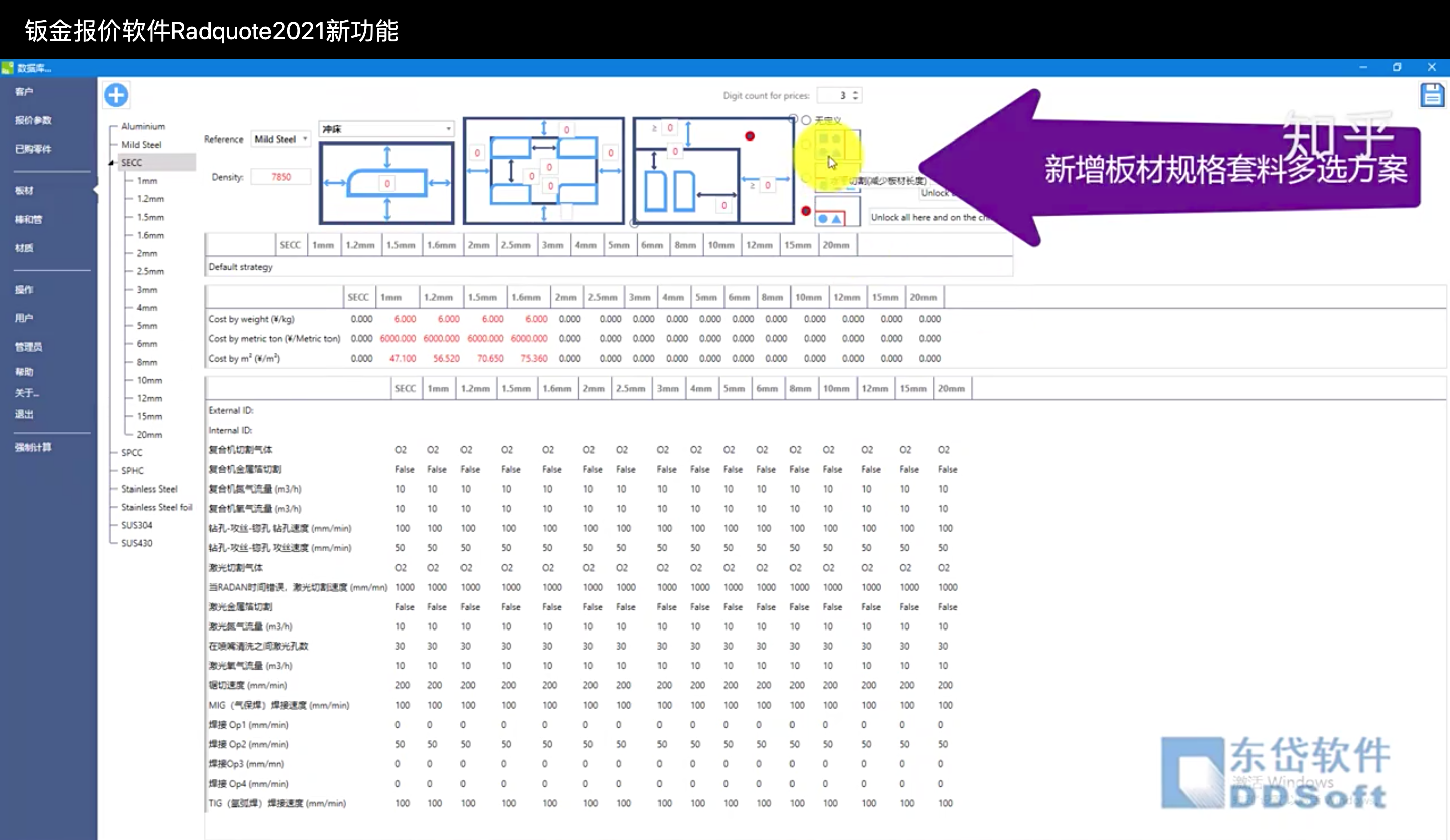Click '强制计算' in the left sidebar
Viewport: 1450px width, 840px height.
pyautogui.click(x=33, y=447)
